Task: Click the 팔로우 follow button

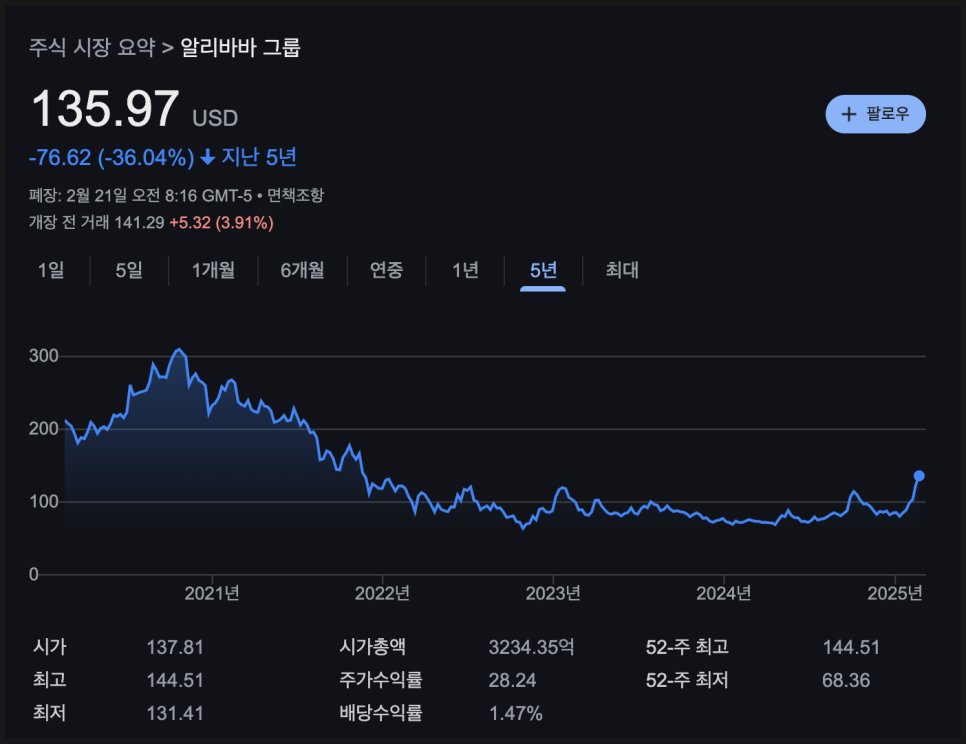Action: [x=875, y=114]
